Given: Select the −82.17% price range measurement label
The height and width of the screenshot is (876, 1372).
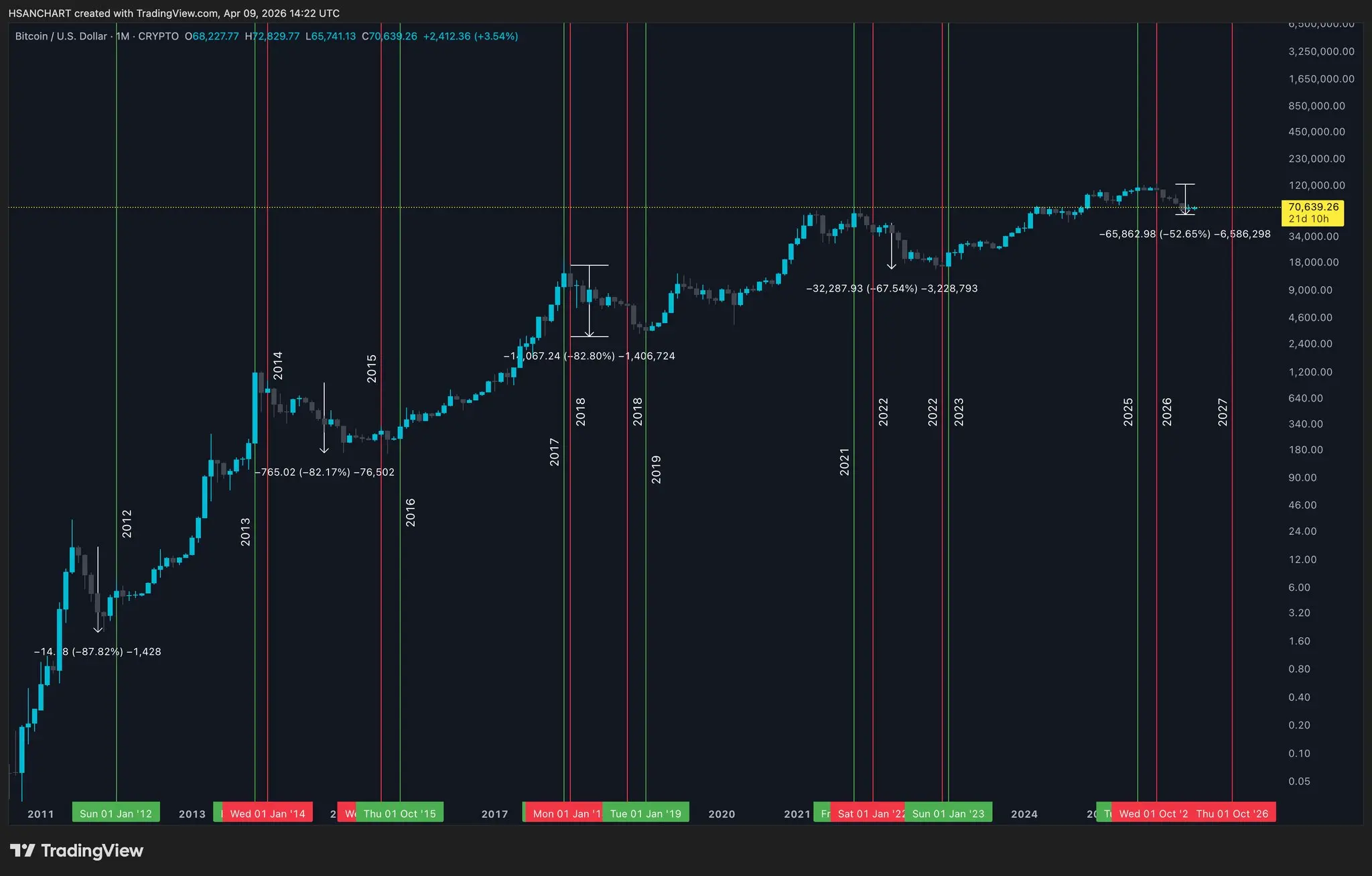Looking at the screenshot, I should (x=325, y=472).
